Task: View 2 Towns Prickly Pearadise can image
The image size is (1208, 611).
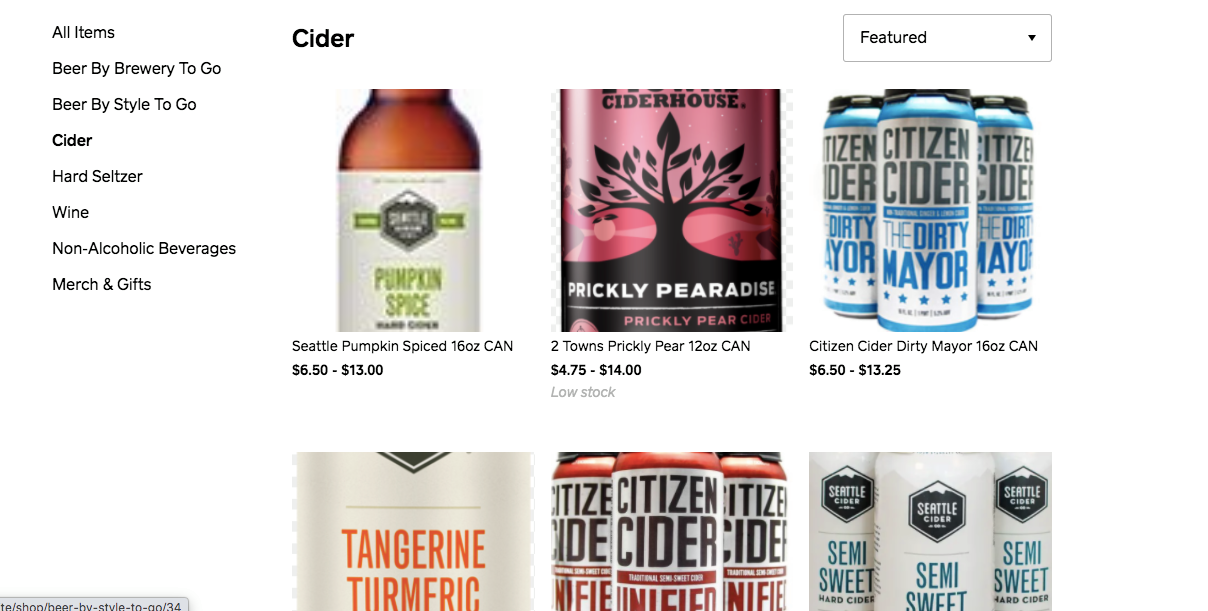Action: coord(672,211)
